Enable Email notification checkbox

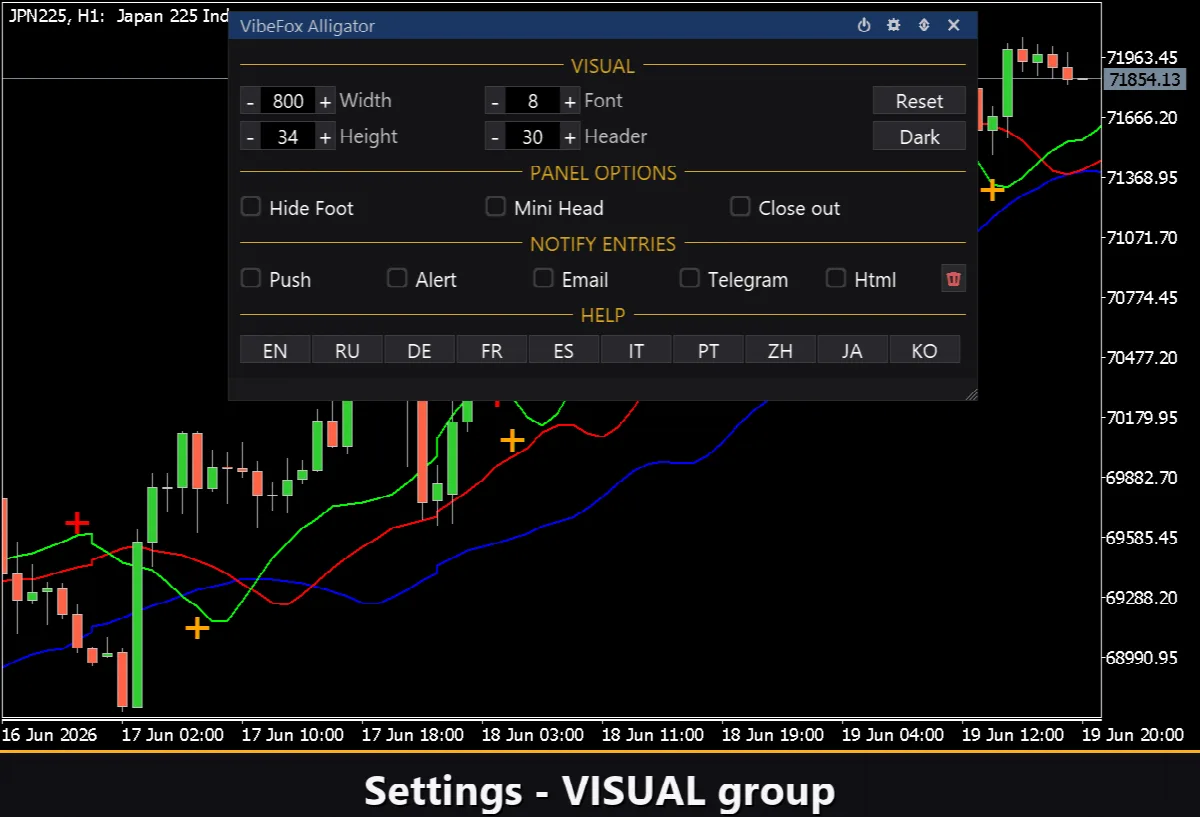(x=543, y=279)
